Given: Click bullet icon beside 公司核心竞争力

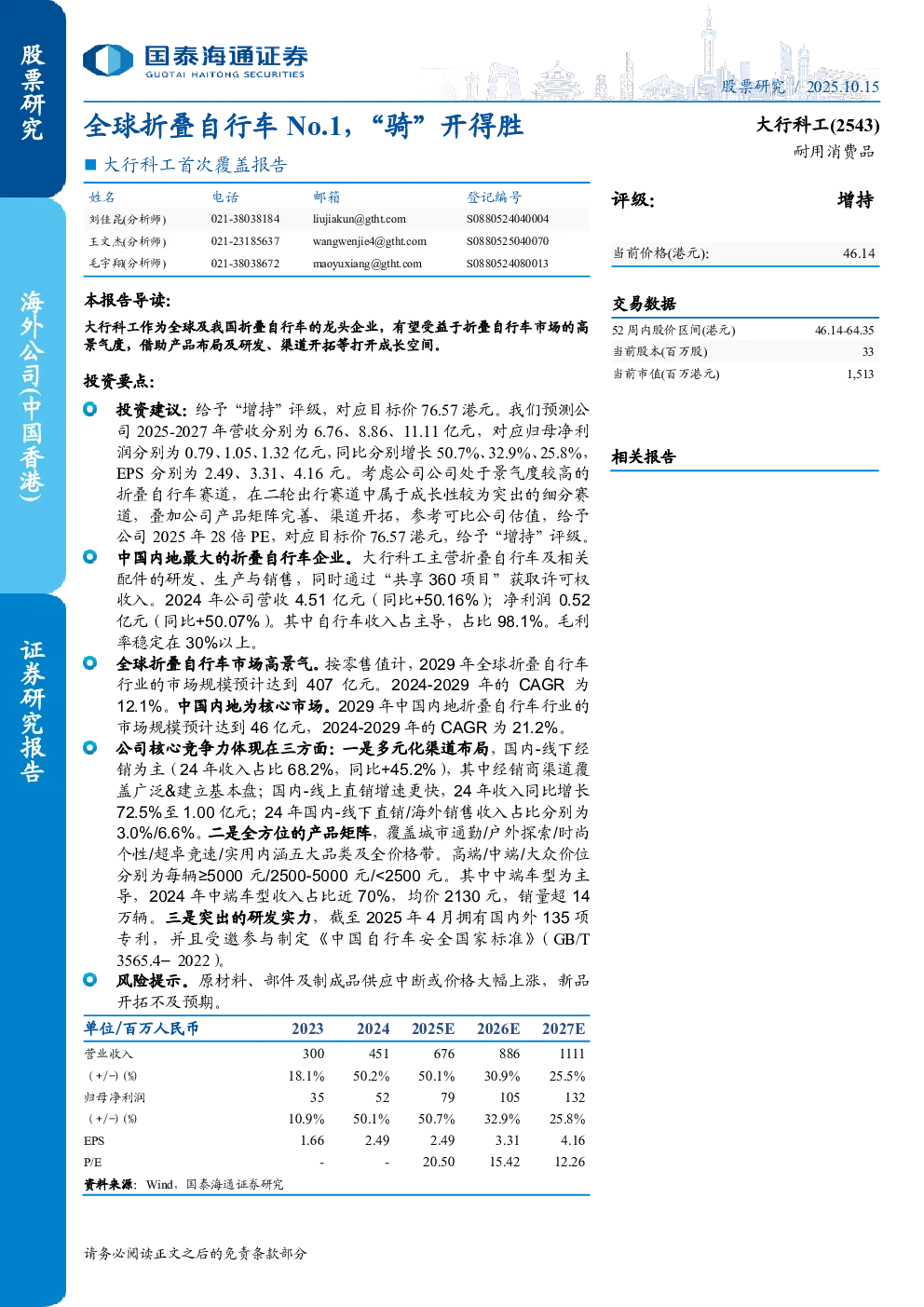Looking at the screenshot, I should 90,748.
